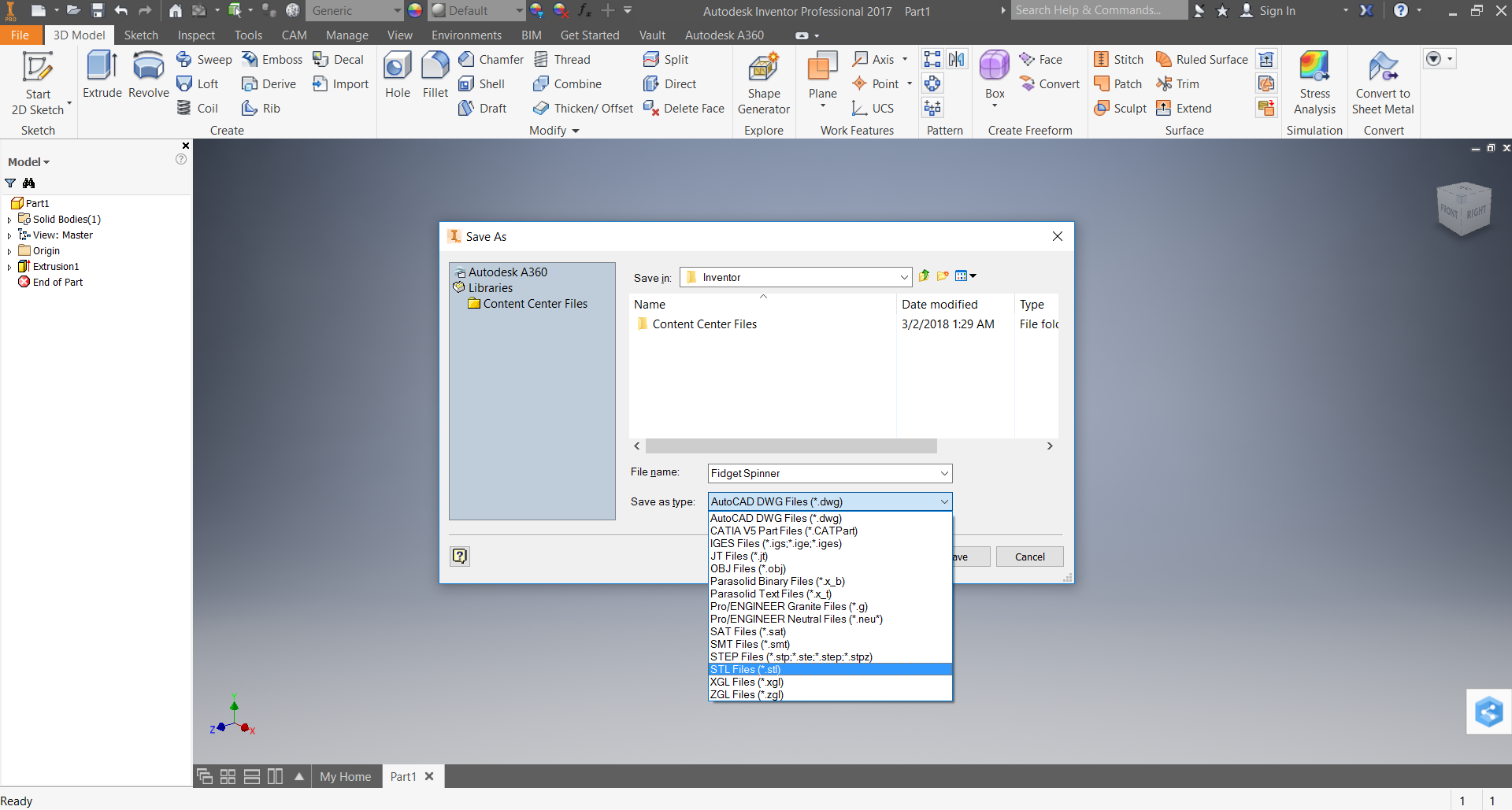This screenshot has width=1512, height=810.
Task: Open the File name dropdown arrow
Action: [x=944, y=473]
